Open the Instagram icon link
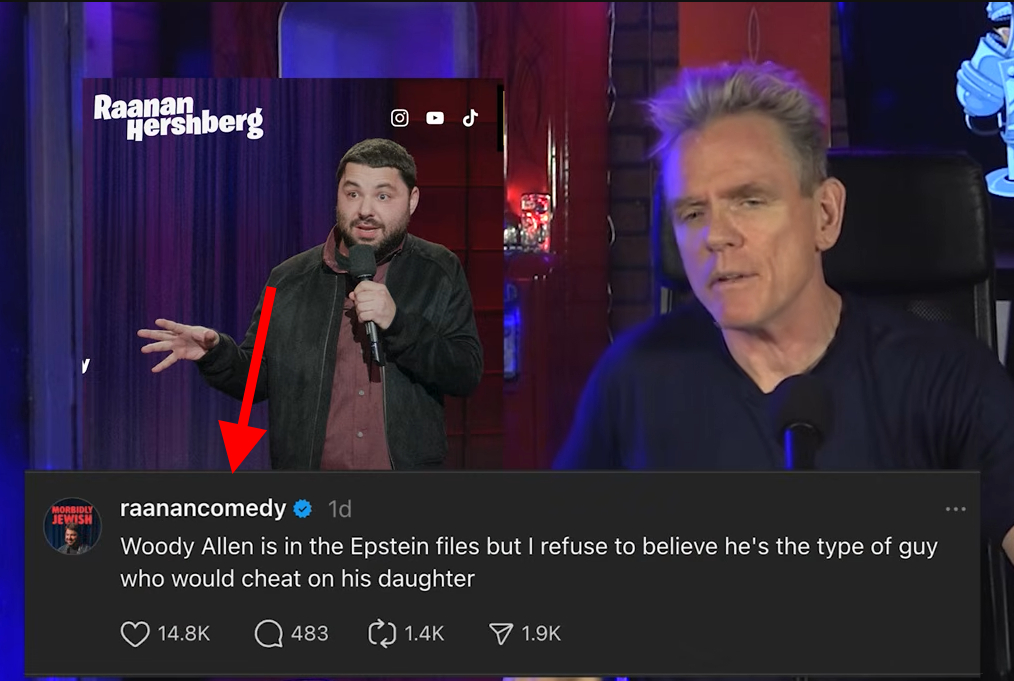1014x681 pixels. click(x=400, y=118)
